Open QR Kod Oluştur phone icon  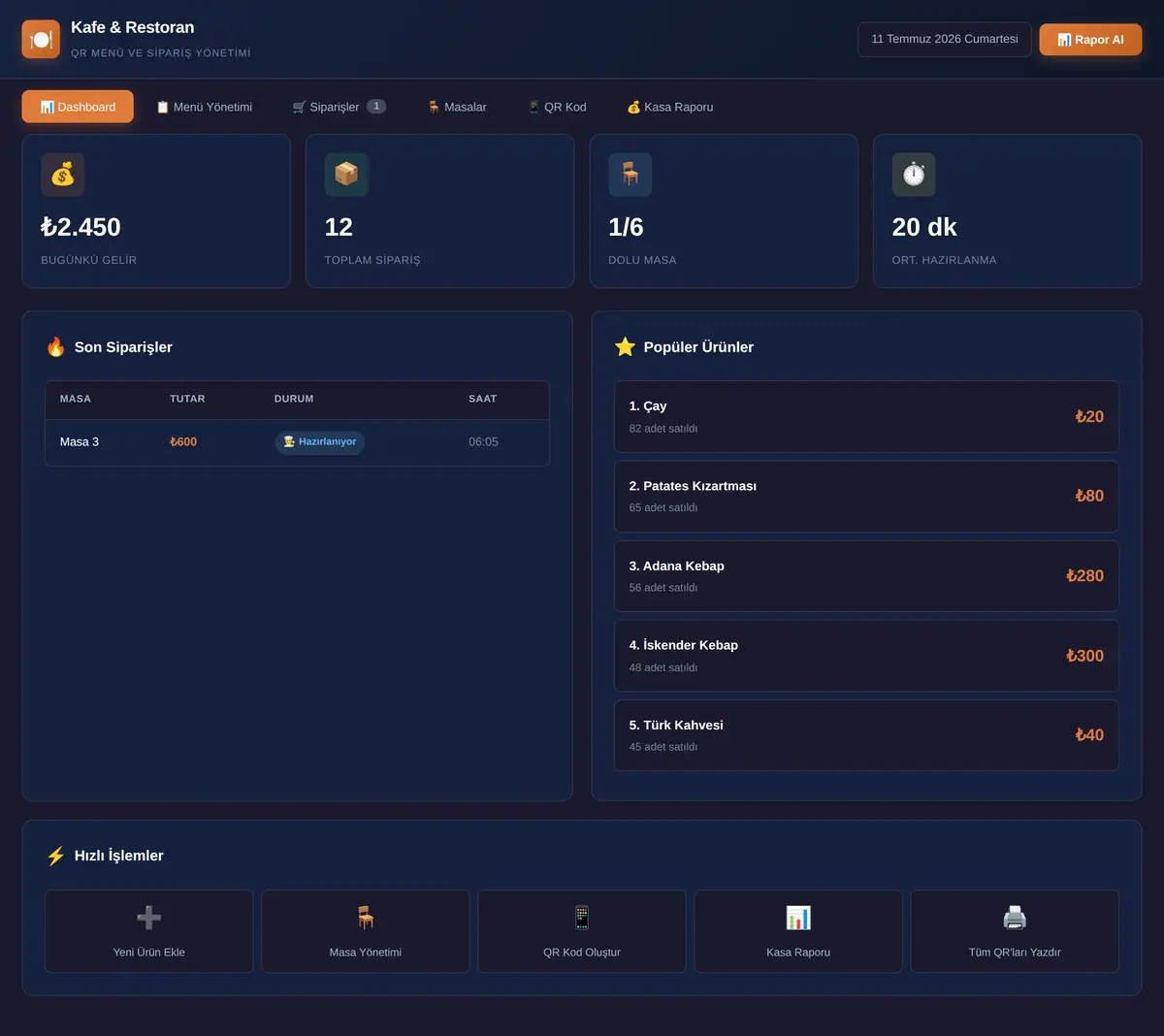(x=582, y=918)
